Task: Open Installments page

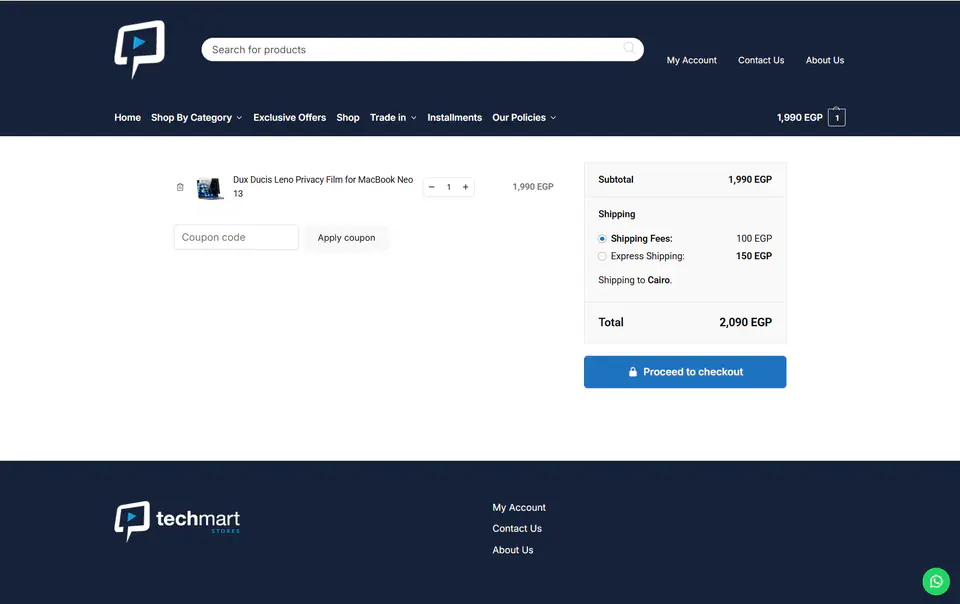Action: [454, 117]
